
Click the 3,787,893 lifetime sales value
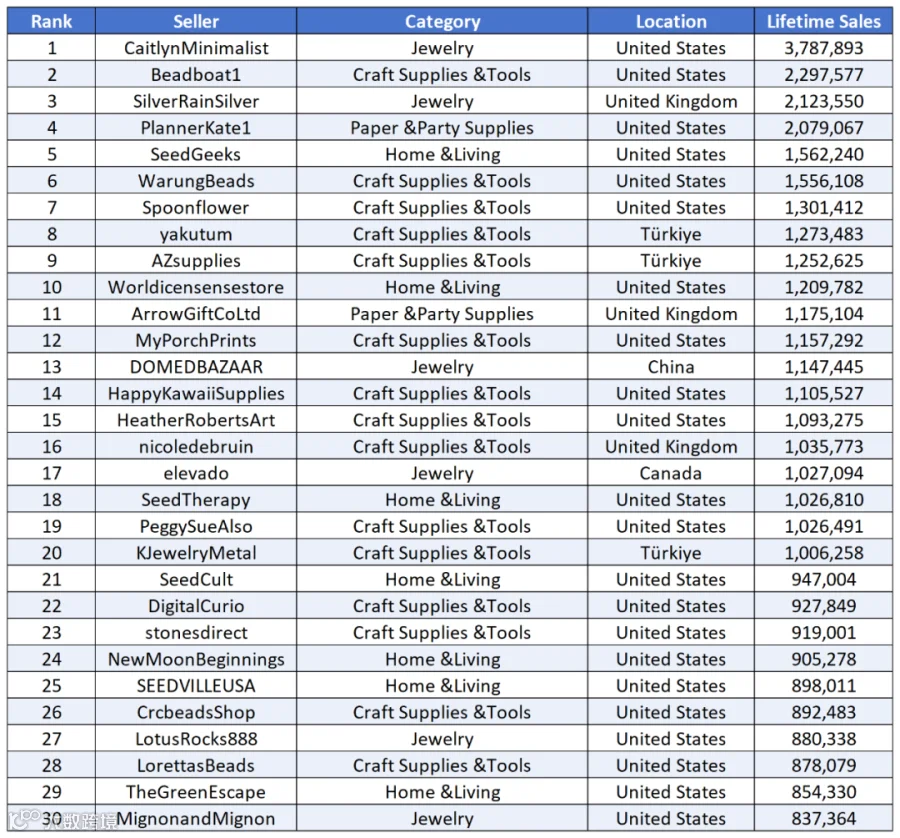(x=823, y=48)
